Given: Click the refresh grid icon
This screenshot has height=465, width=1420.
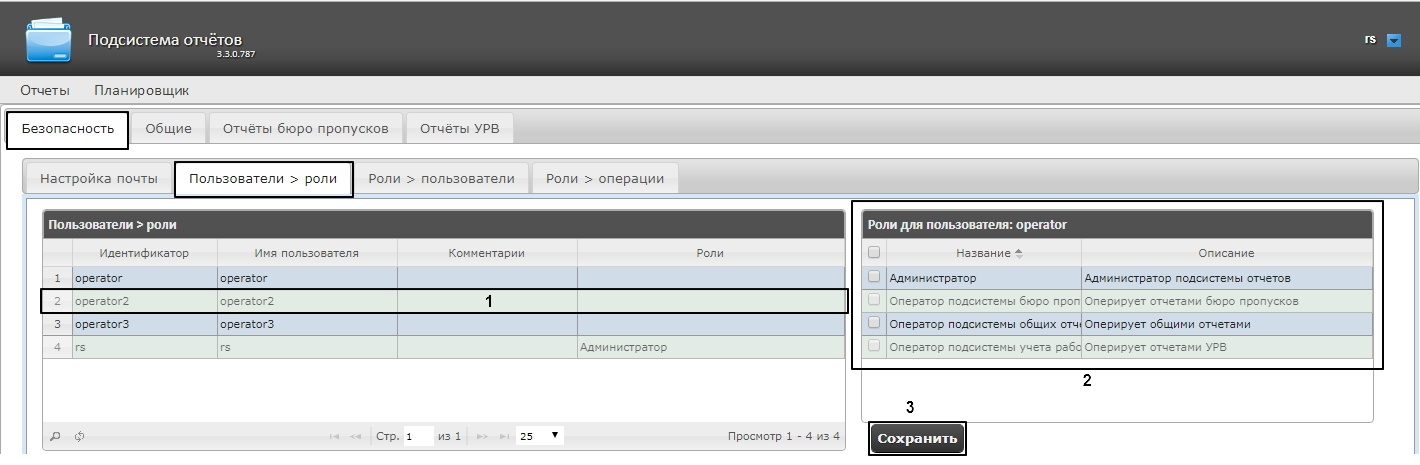Looking at the screenshot, I should [x=78, y=436].
